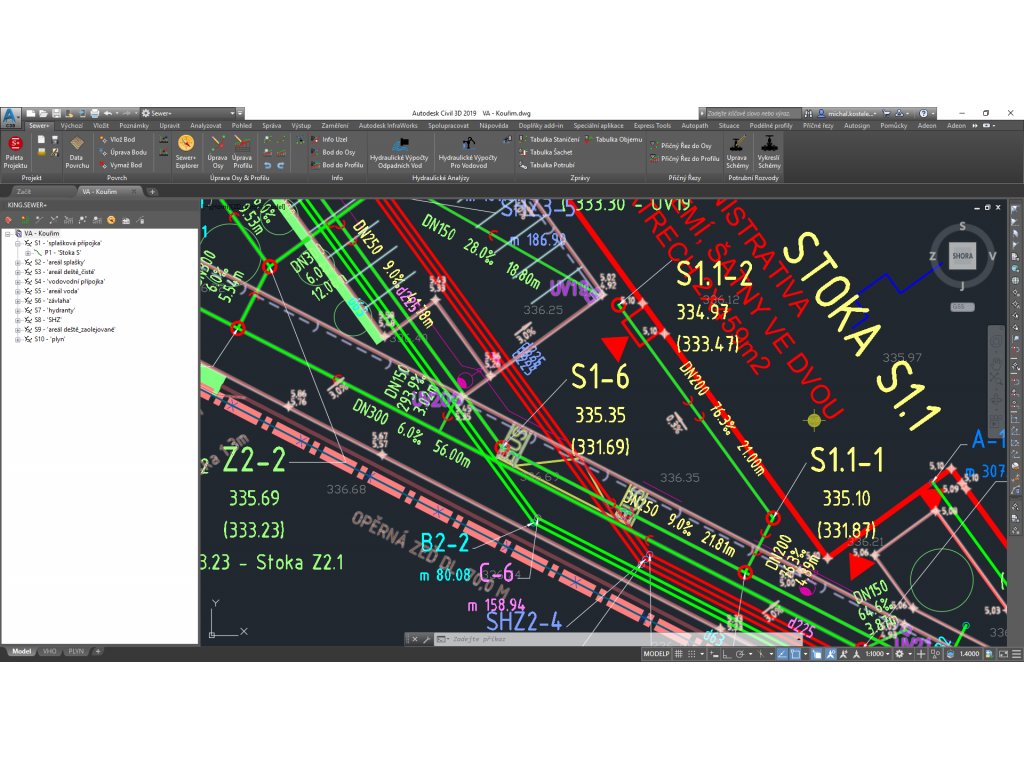Add a new drawing tab with plus button
Image resolution: width=1024 pixels, height=768 pixels.
[x=152, y=191]
